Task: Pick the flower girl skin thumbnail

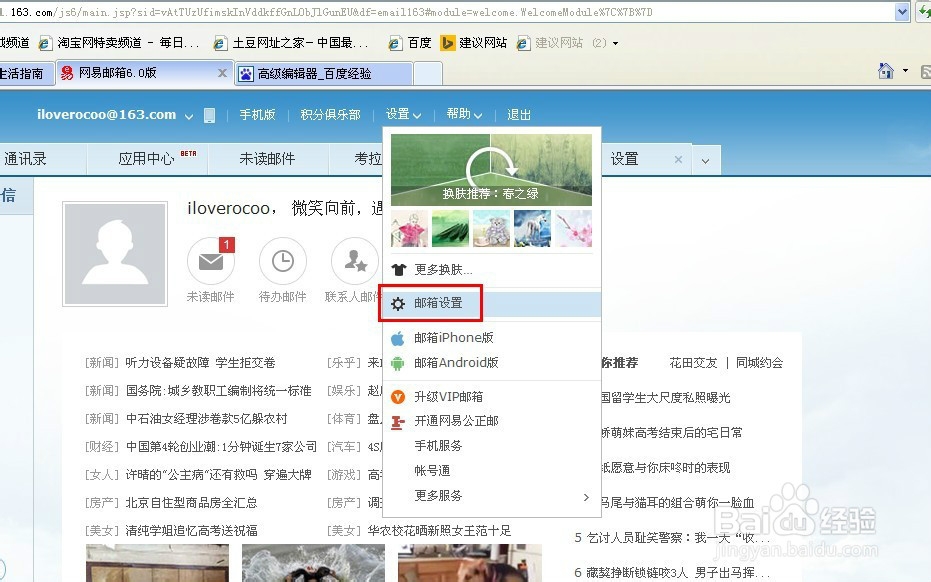Action: 409,229
